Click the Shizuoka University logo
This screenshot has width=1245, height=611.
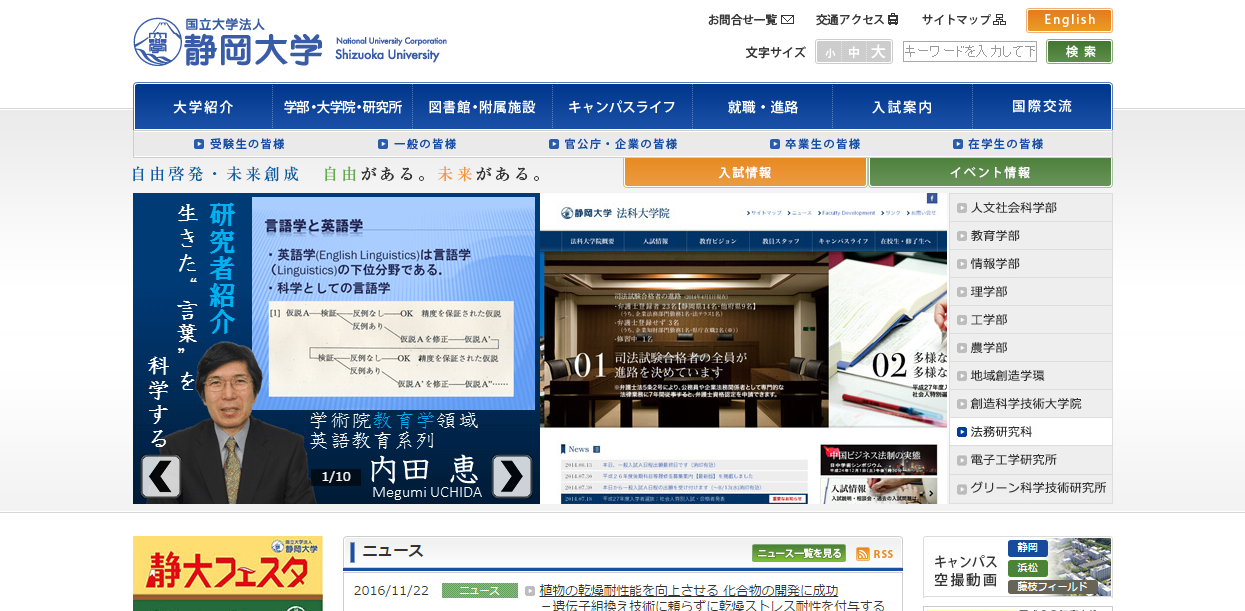click(x=290, y=42)
